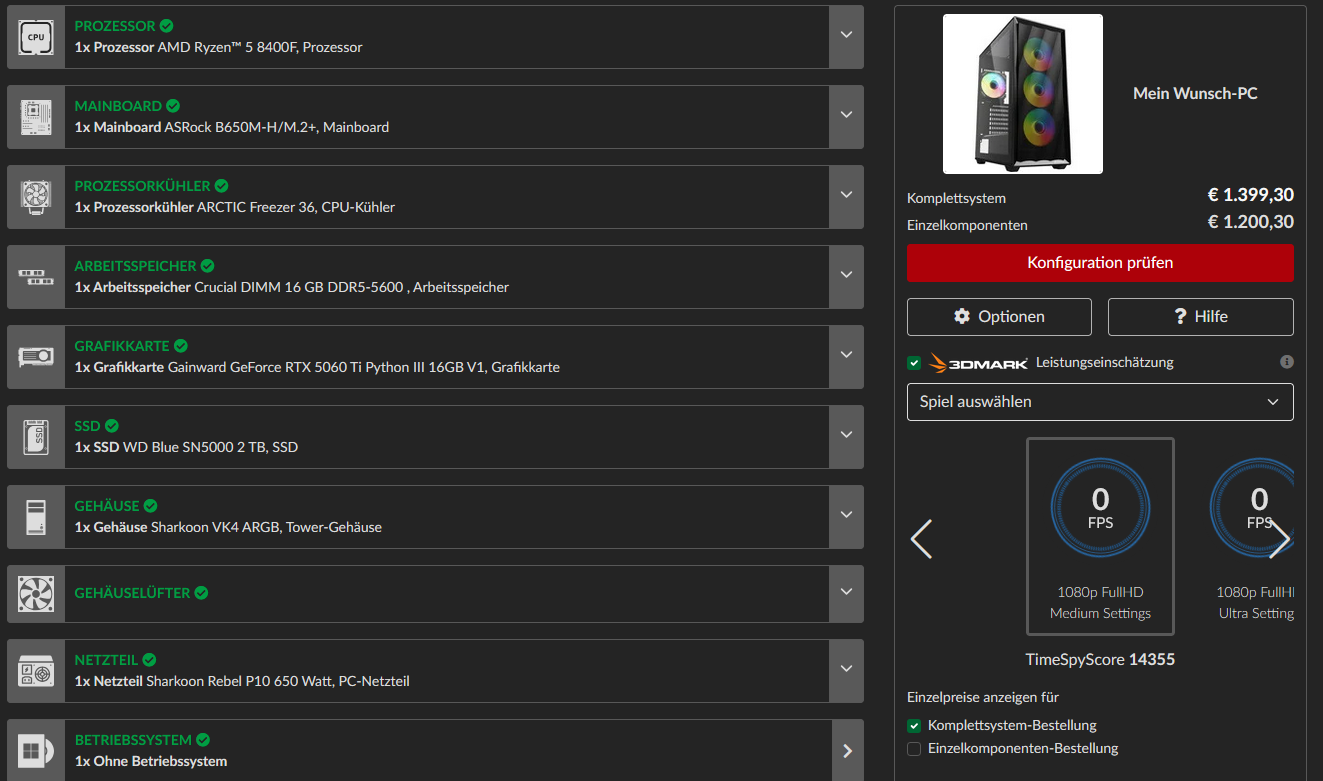
Task: Select the 1080p FullHD Medium Settings card
Action: (1100, 537)
